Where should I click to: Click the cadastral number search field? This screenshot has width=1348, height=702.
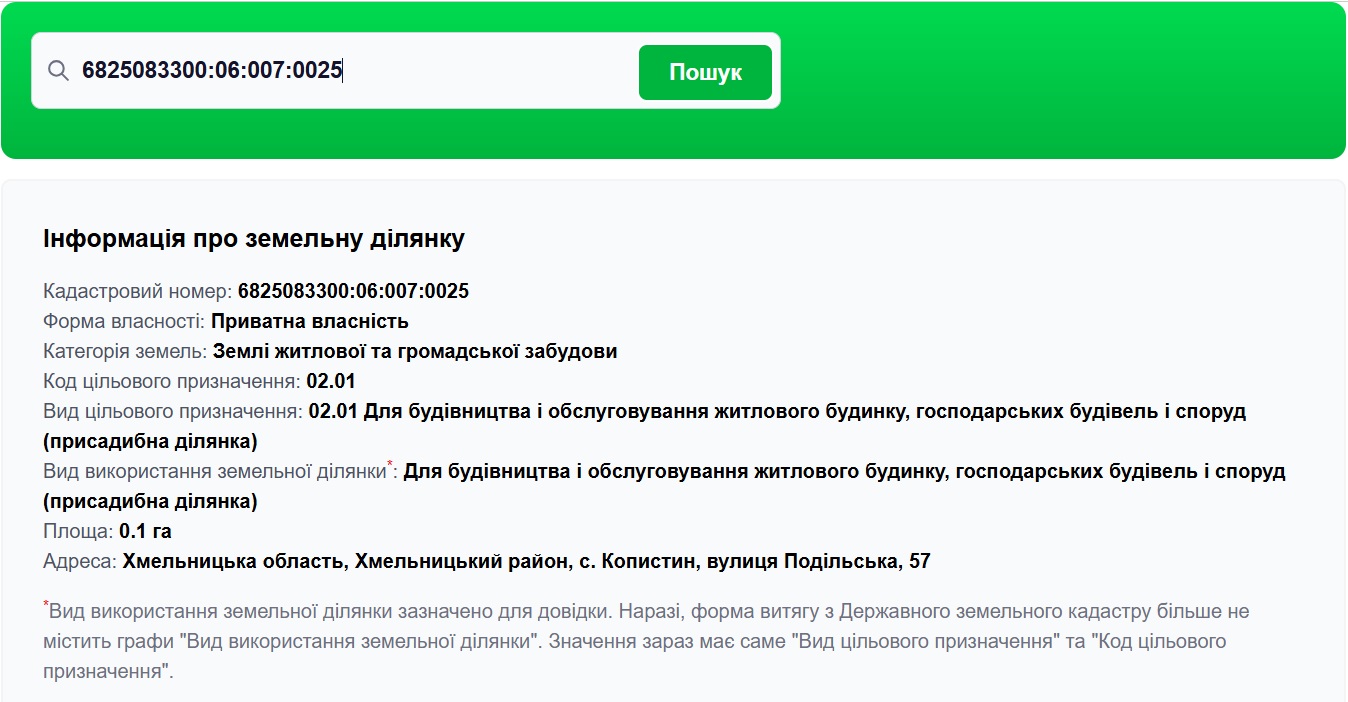(340, 70)
